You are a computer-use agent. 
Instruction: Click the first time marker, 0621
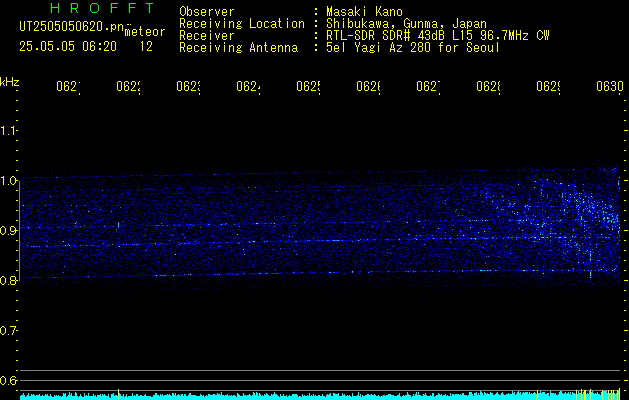tap(68, 87)
